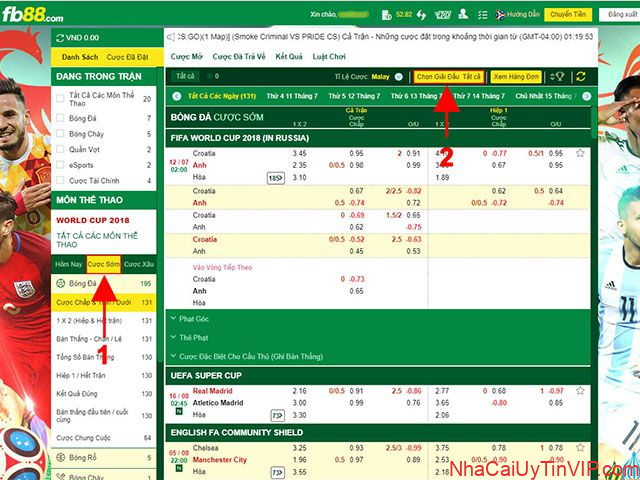
Task: Select 1 X 2 (Hiệp & Hết trận) market
Action: (104, 321)
